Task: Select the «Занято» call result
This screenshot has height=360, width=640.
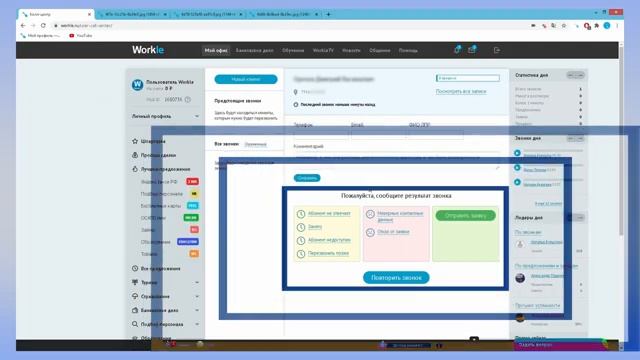Action: [315, 227]
